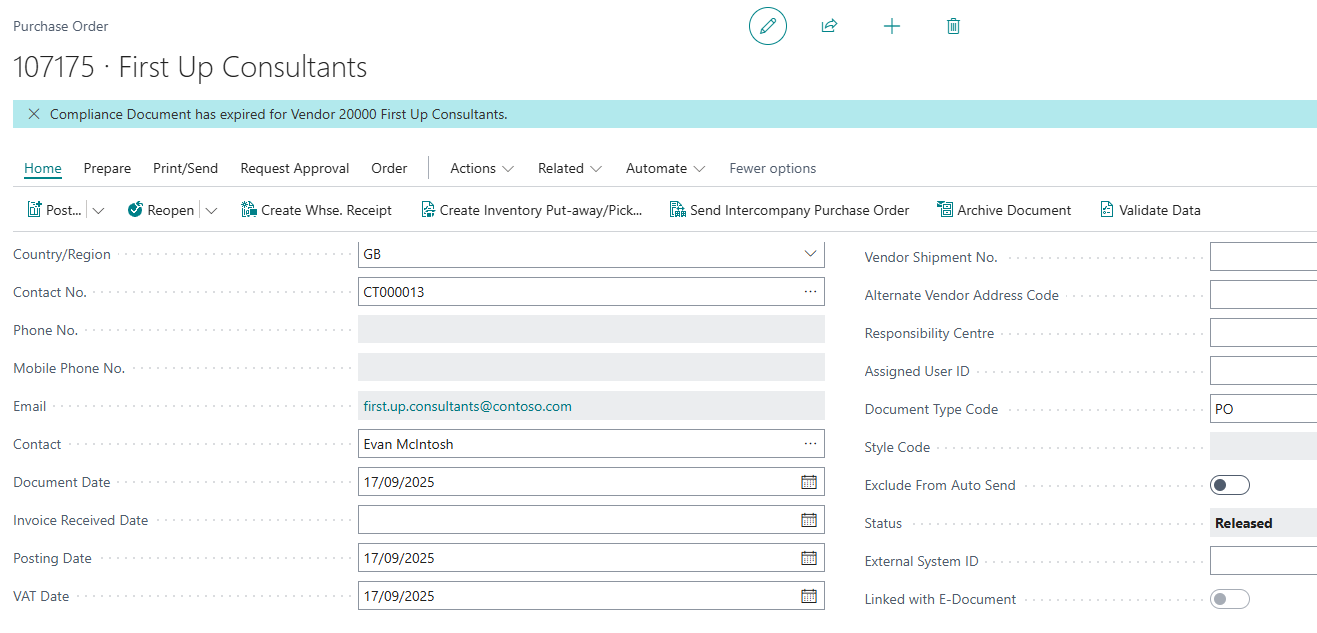Toggle Exclude From Auto Send switch

1229,485
